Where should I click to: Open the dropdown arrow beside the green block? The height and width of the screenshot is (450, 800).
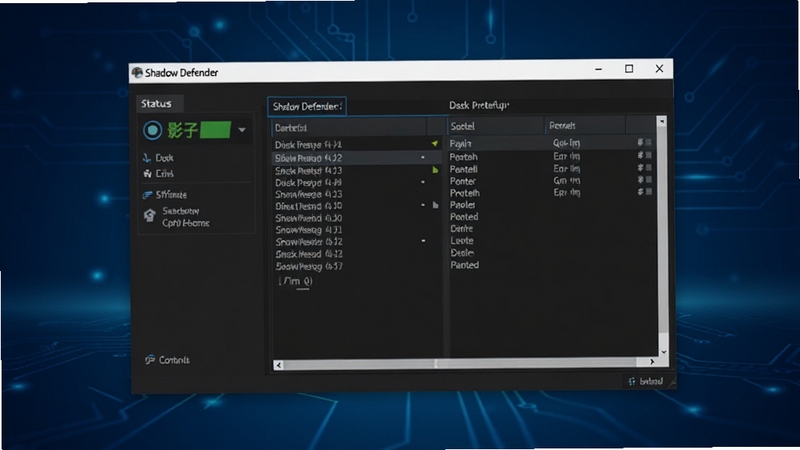coord(242,130)
